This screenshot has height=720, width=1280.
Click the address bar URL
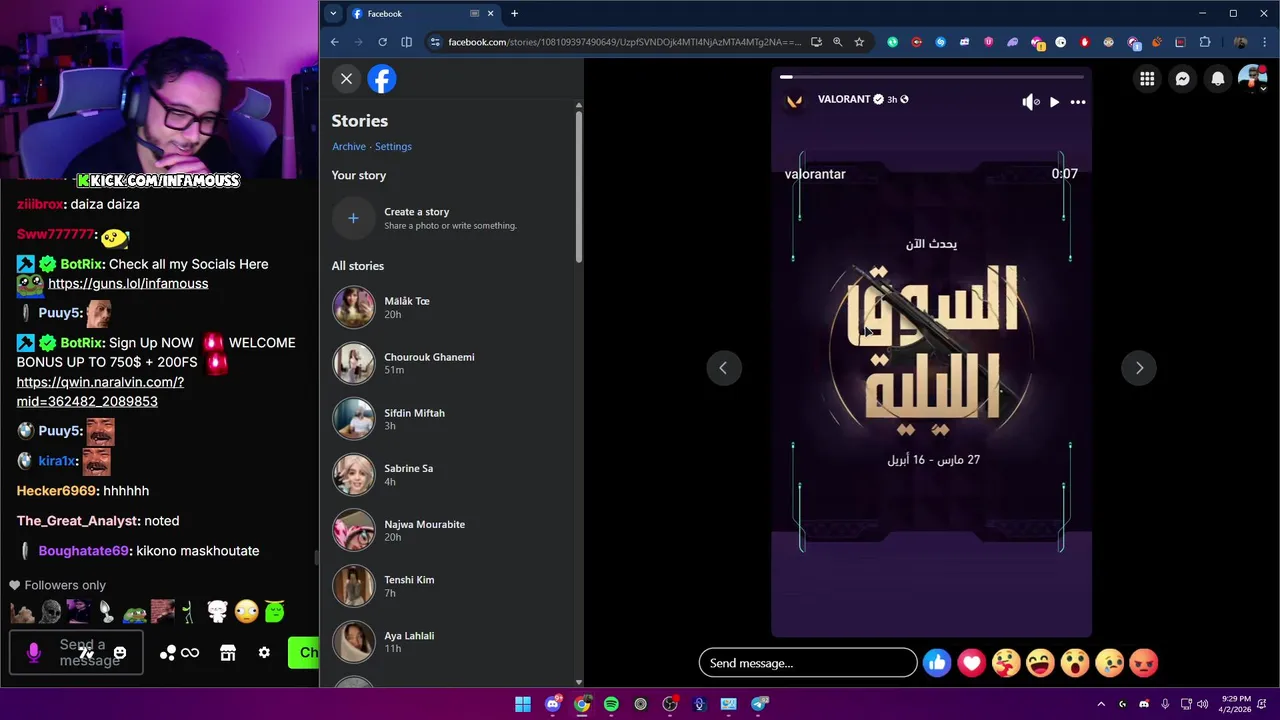click(x=625, y=42)
